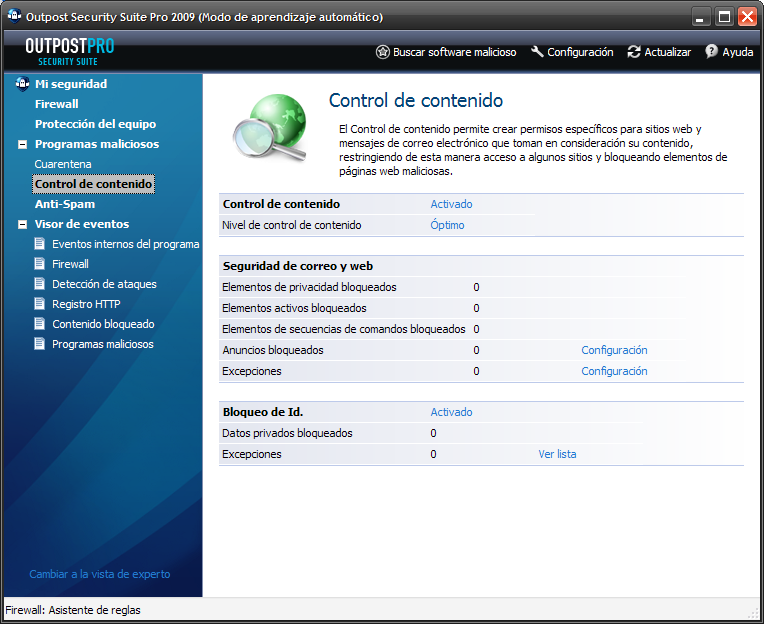The height and width of the screenshot is (624, 764).
Task: Click the malware scan target icon
Action: tap(383, 52)
